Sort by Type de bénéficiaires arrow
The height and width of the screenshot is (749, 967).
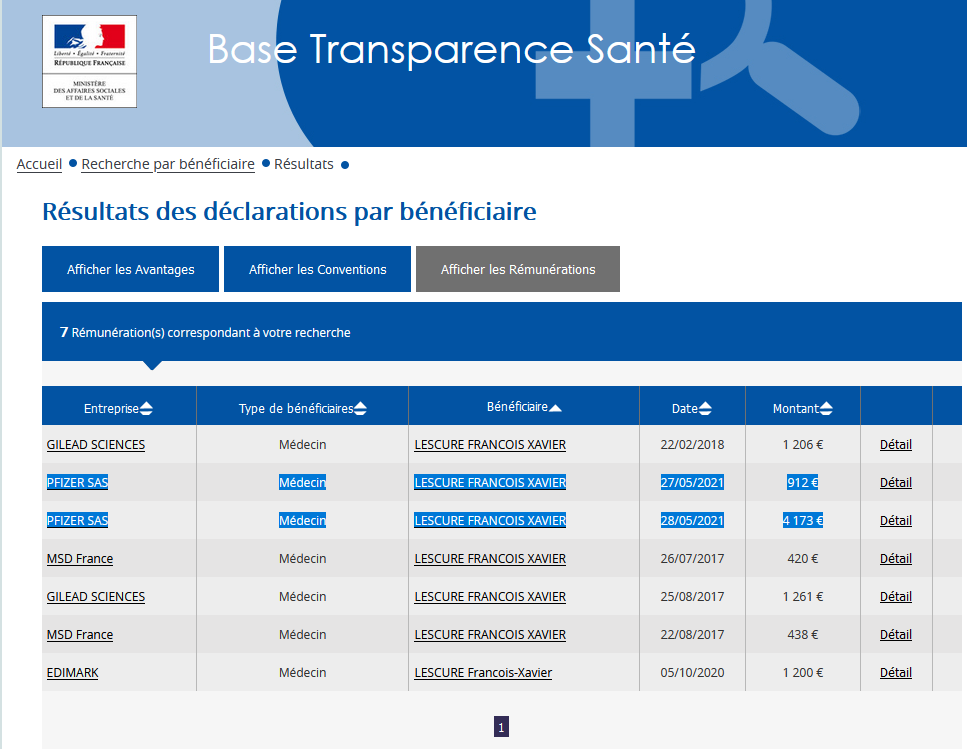pos(361,409)
